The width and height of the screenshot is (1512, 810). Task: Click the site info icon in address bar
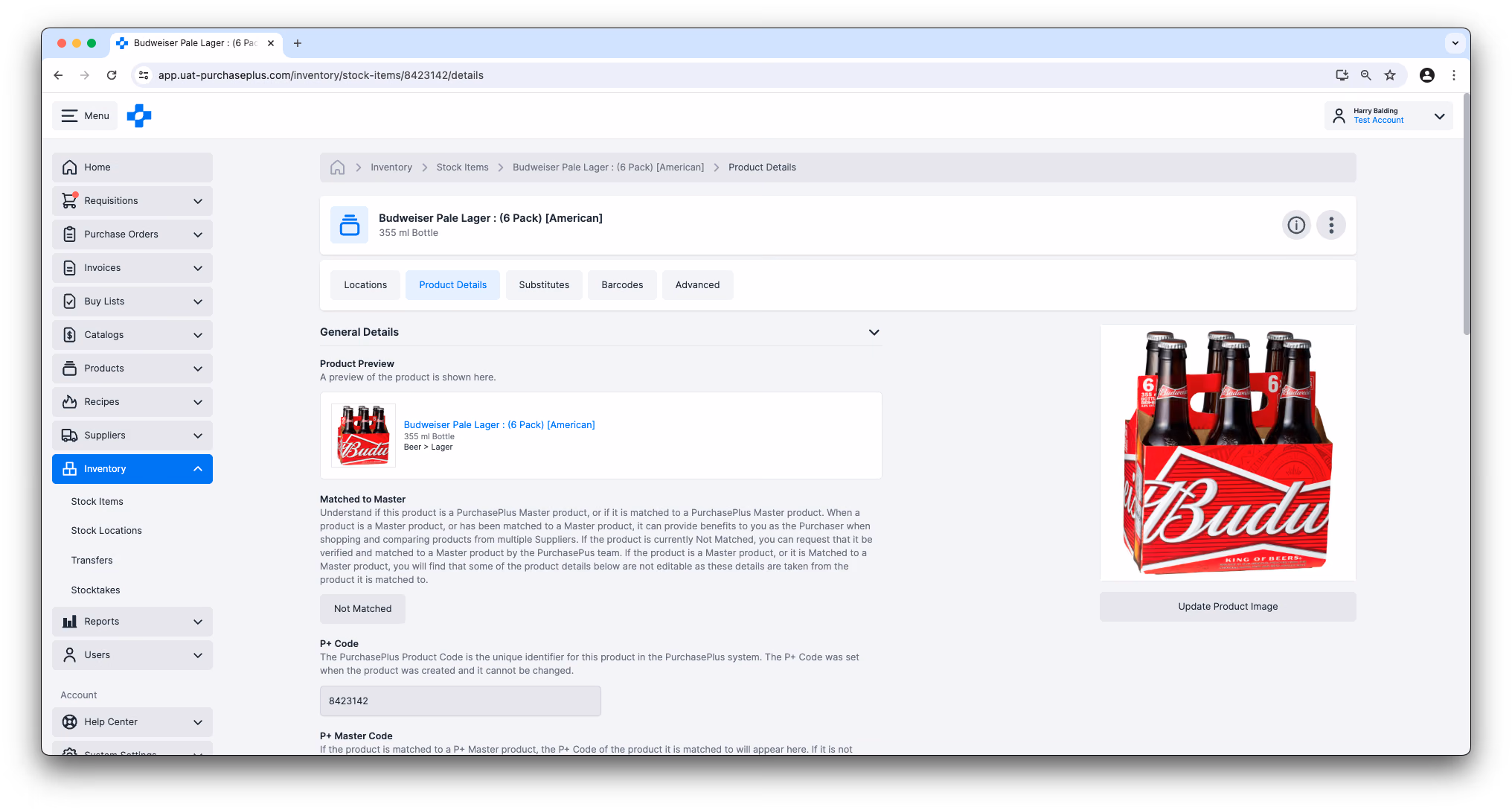coord(144,75)
